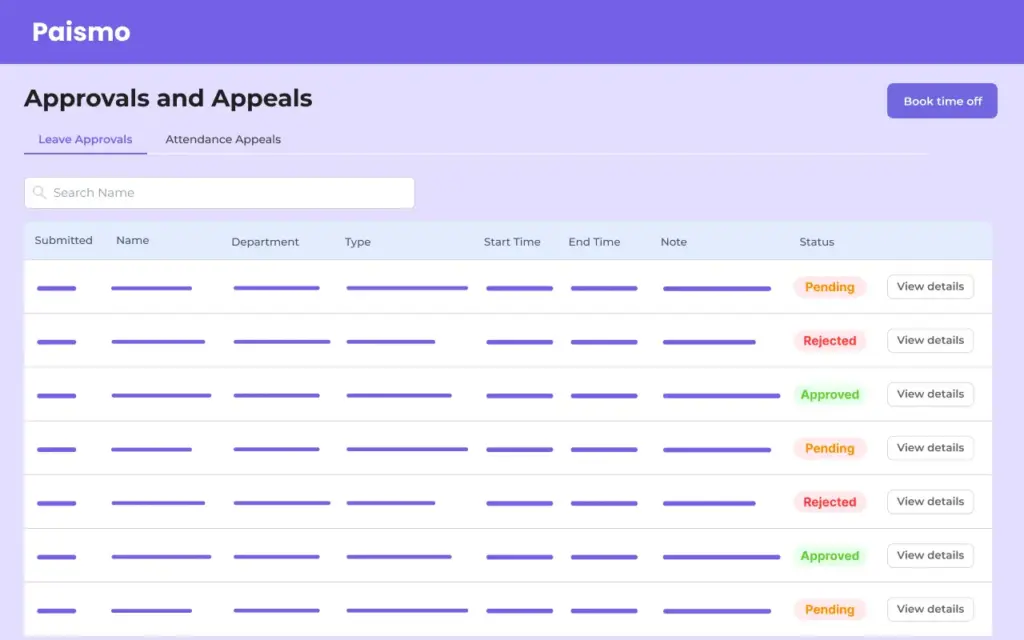View details of the second-row Rejected request
This screenshot has width=1024, height=640.
coord(930,340)
